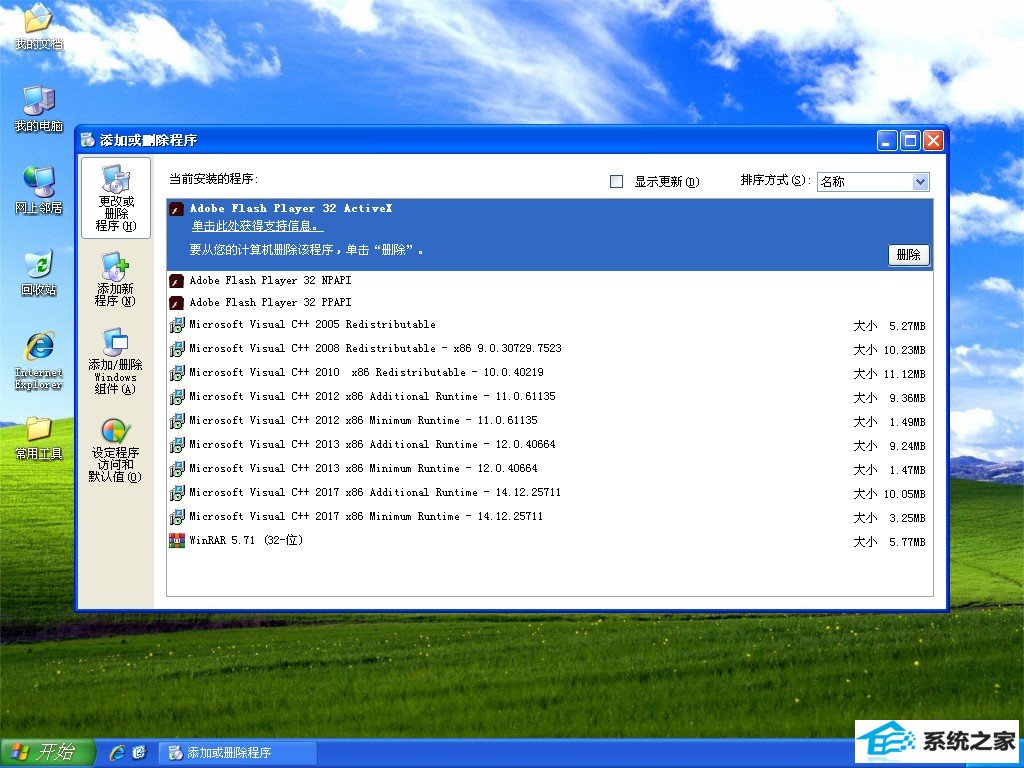Click the Visual C++ 2017 Minimum Runtime icon
Image resolution: width=1024 pixels, height=768 pixels.
tap(176, 517)
